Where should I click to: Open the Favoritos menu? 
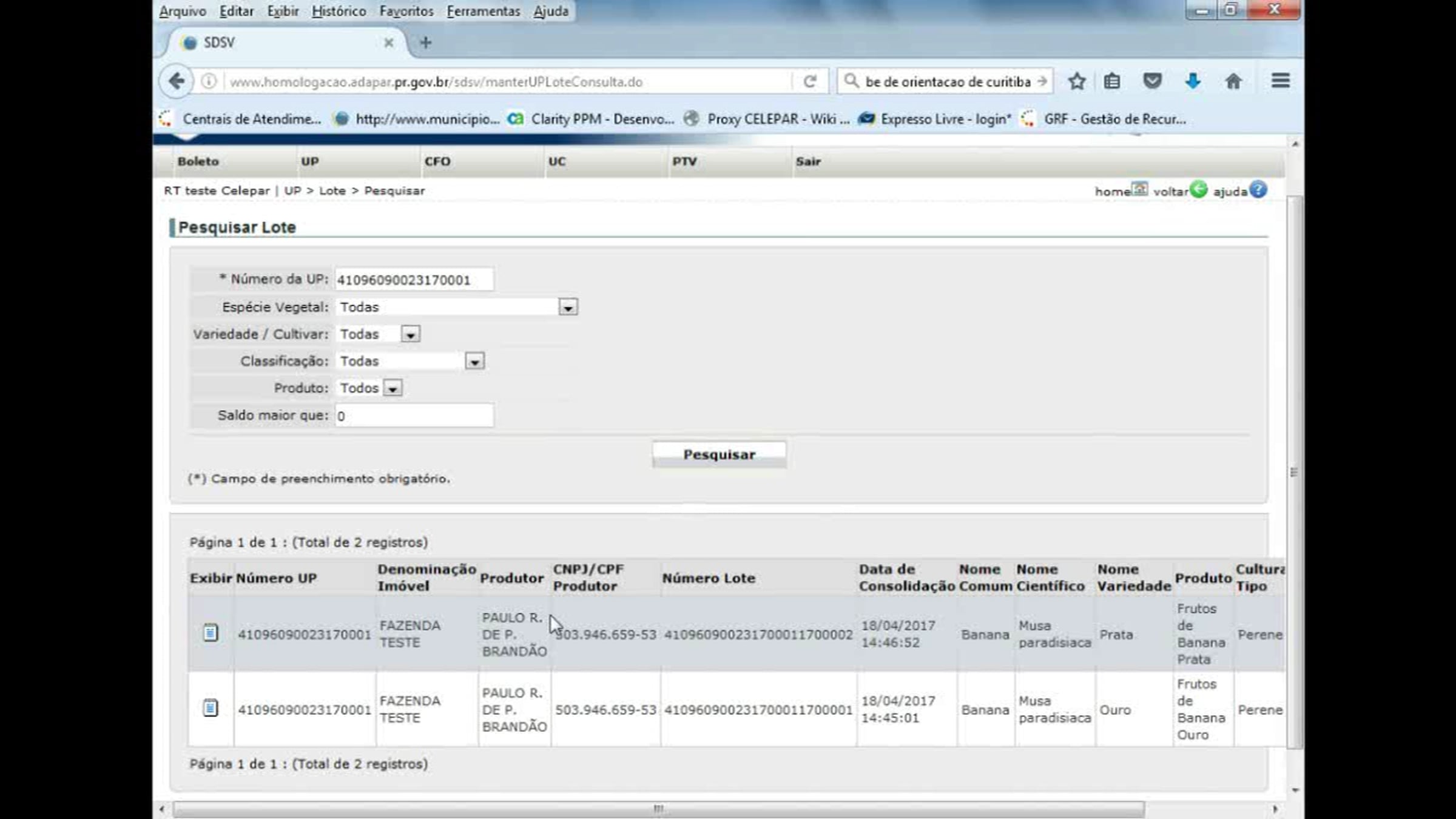click(406, 11)
